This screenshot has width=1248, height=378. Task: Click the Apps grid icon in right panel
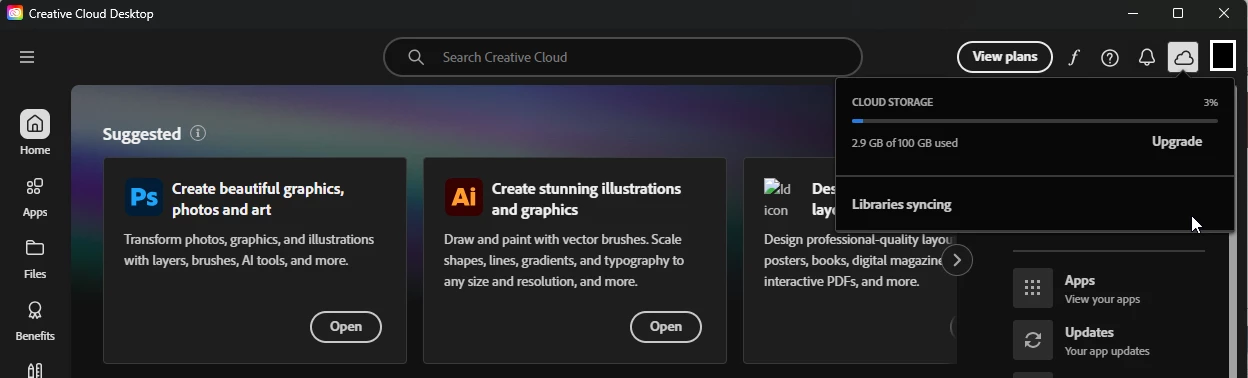pyautogui.click(x=1033, y=288)
